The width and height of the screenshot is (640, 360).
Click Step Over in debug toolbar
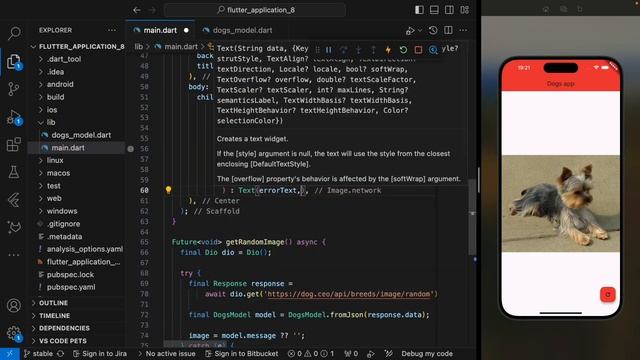coord(344,50)
